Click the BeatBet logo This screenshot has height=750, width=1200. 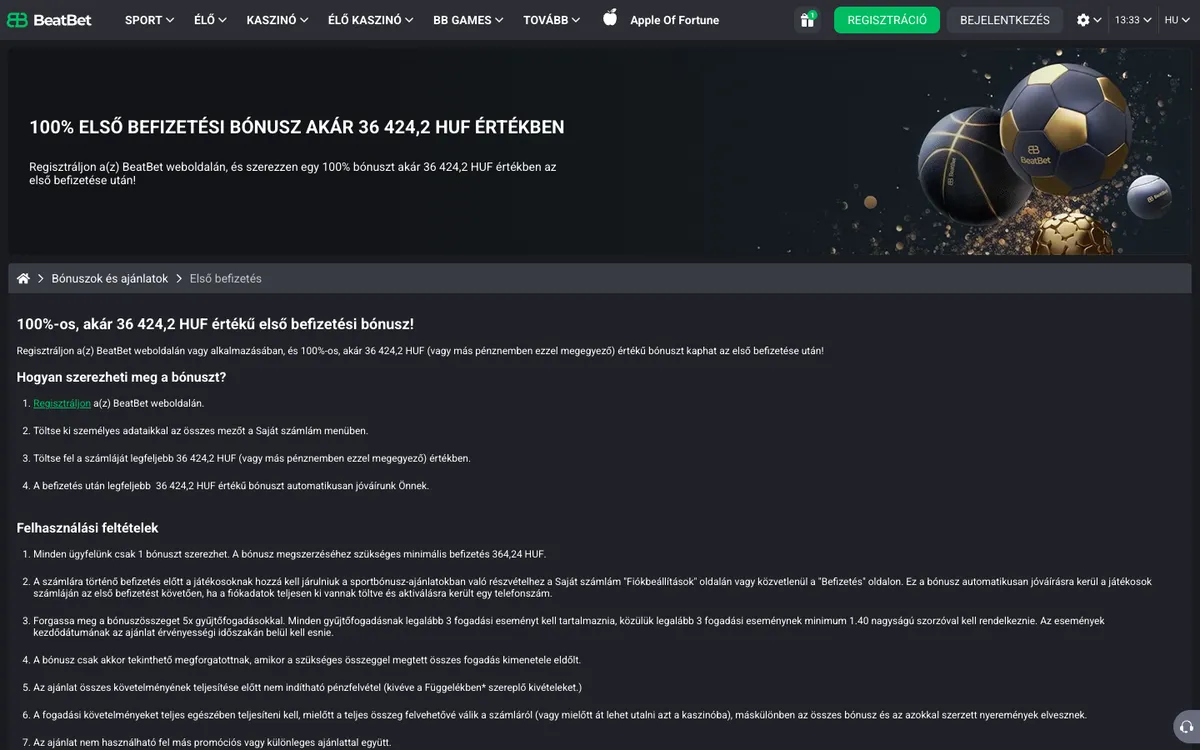49,20
